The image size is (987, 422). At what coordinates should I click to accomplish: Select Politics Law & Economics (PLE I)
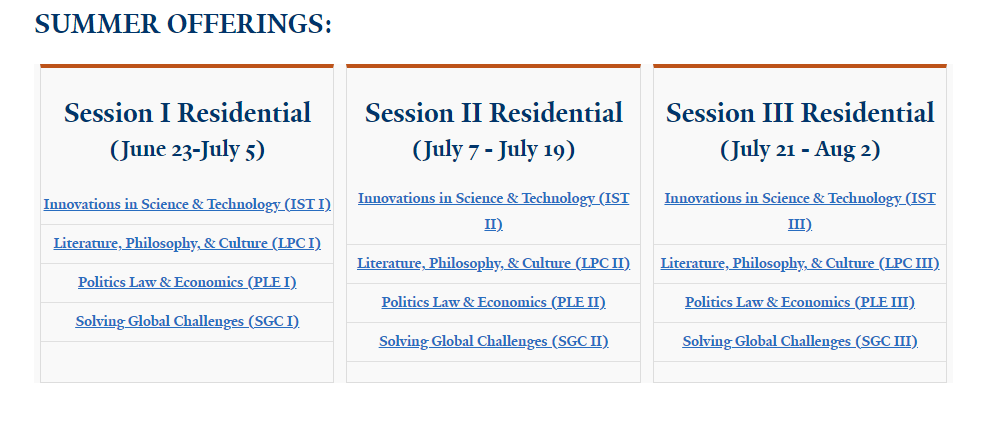[x=187, y=283]
